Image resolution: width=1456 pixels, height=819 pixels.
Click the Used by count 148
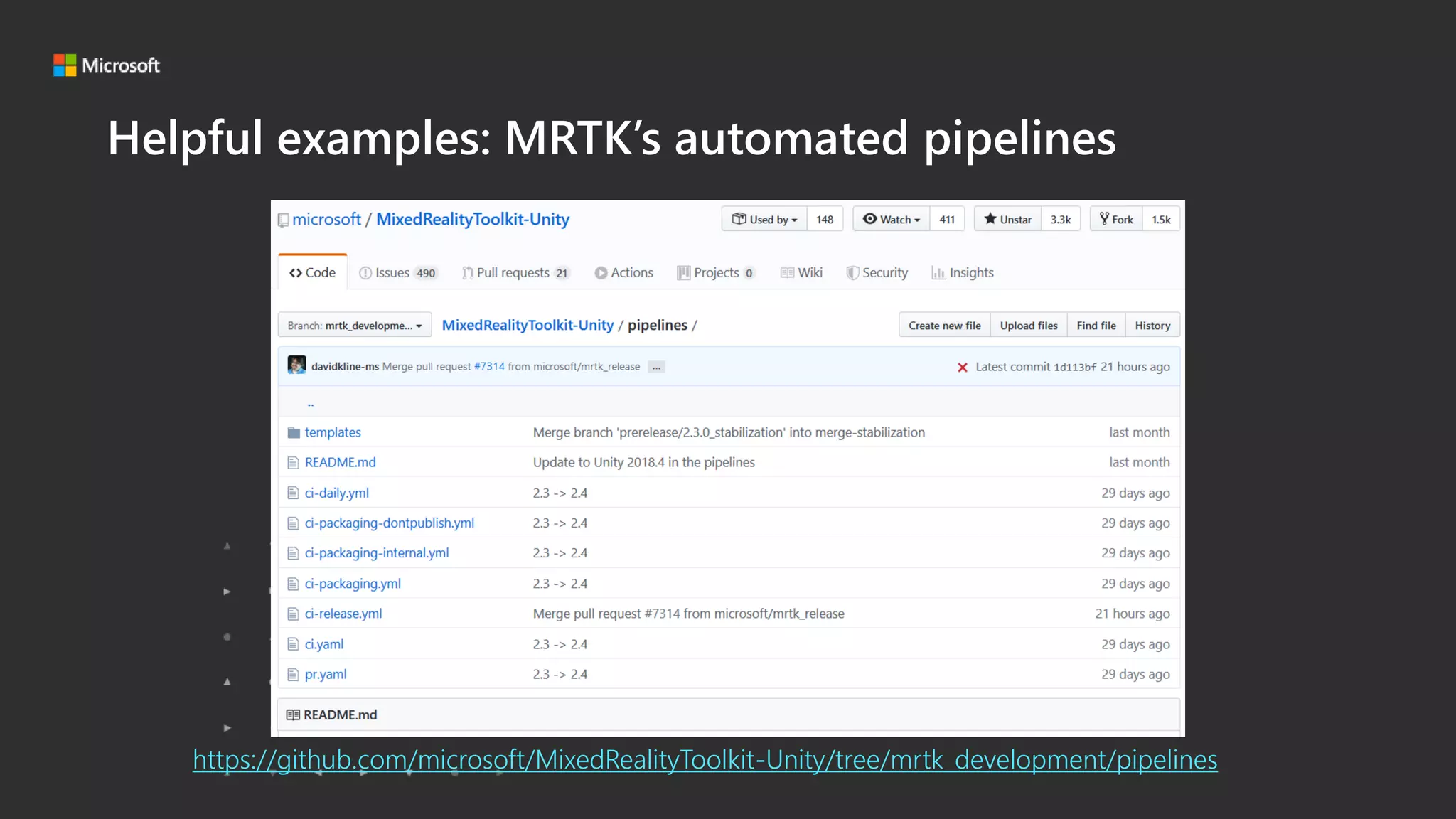[825, 219]
